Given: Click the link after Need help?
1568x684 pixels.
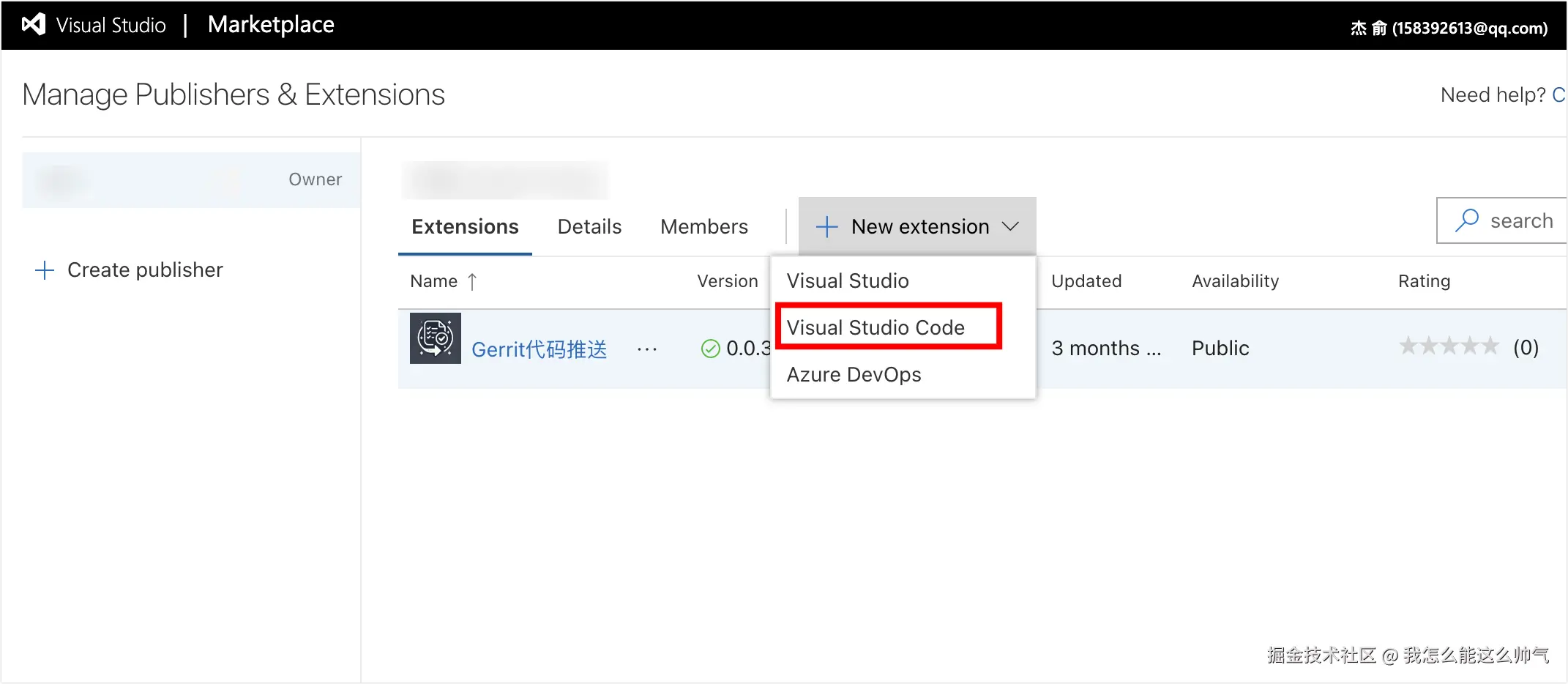Looking at the screenshot, I should [1558, 95].
